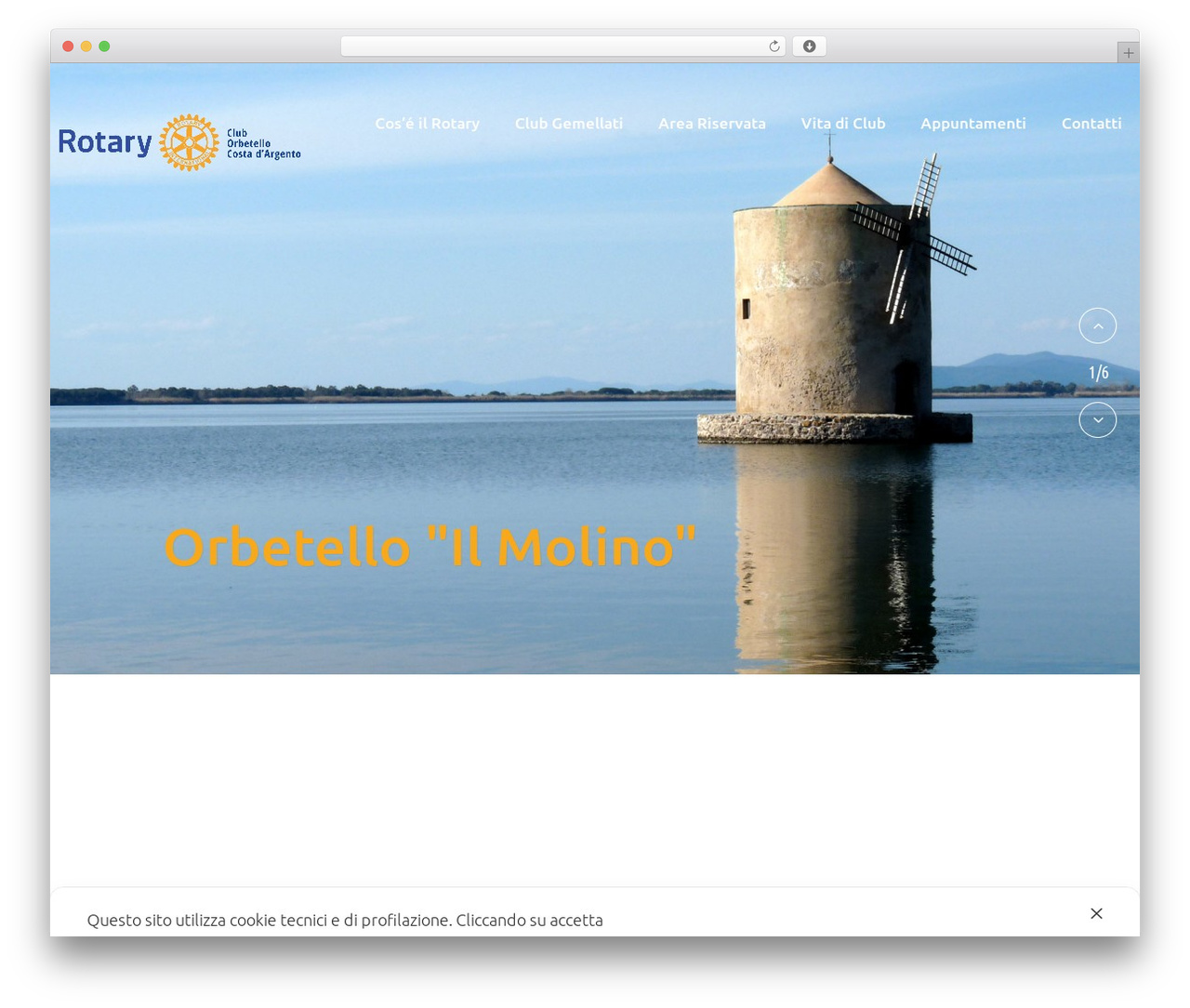Screen dimensions: 1190x1008
Task: Open the Cos'é il Rotary menu
Action: (428, 123)
